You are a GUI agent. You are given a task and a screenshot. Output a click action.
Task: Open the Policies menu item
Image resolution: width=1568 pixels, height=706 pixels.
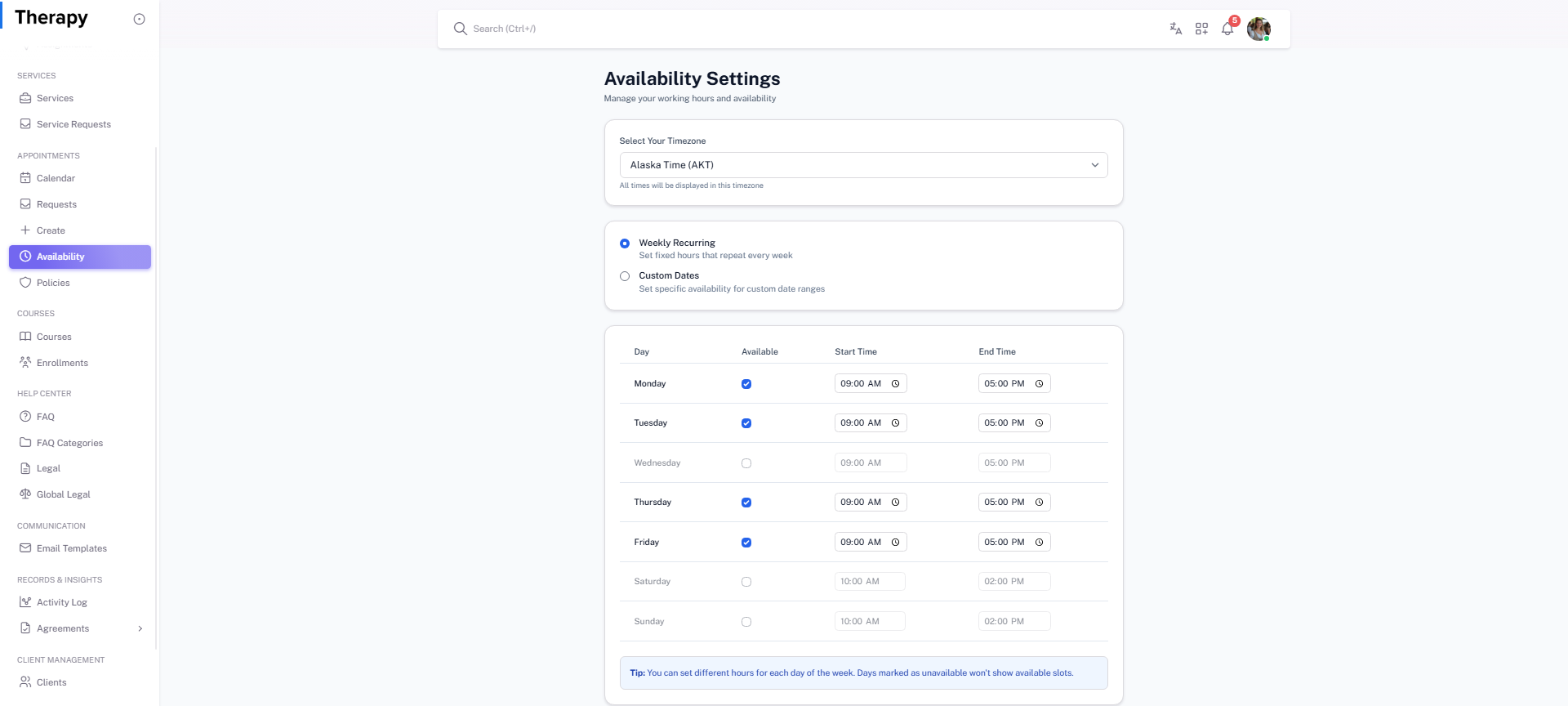click(x=80, y=283)
